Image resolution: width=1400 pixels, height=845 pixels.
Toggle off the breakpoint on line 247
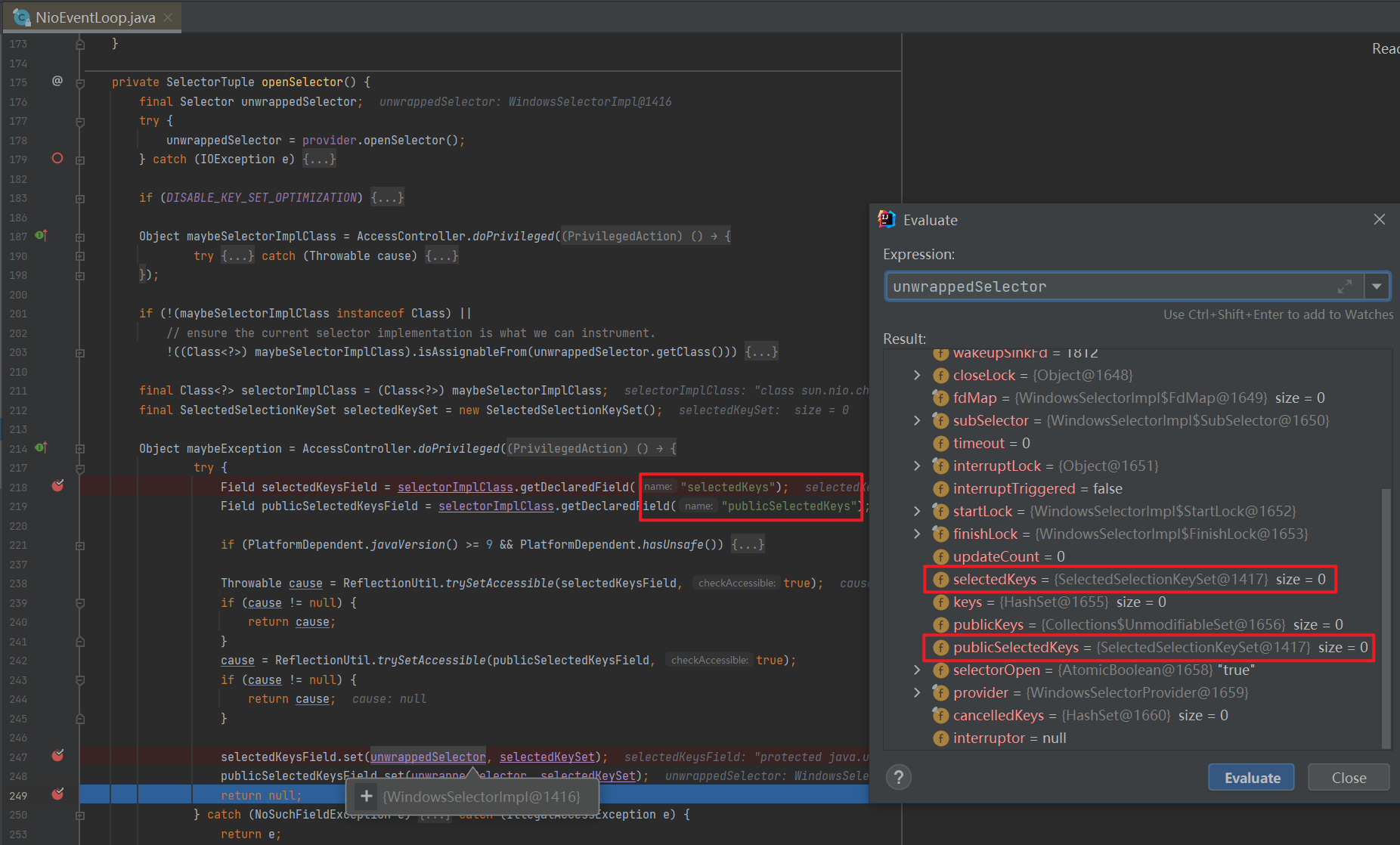(x=57, y=756)
